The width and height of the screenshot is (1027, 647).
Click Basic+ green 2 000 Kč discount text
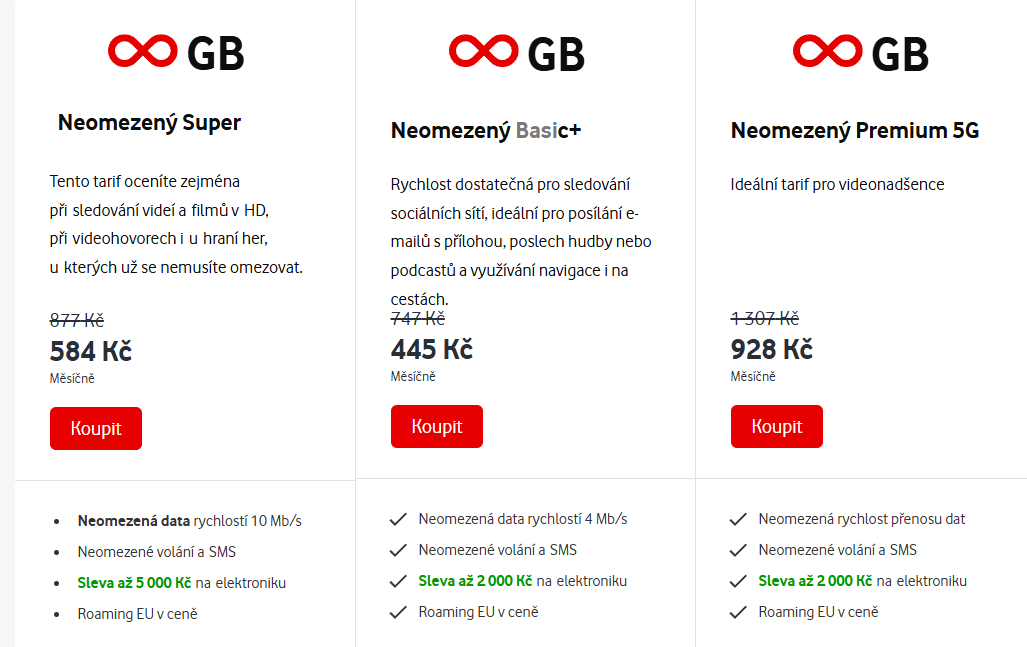pyautogui.click(x=475, y=581)
